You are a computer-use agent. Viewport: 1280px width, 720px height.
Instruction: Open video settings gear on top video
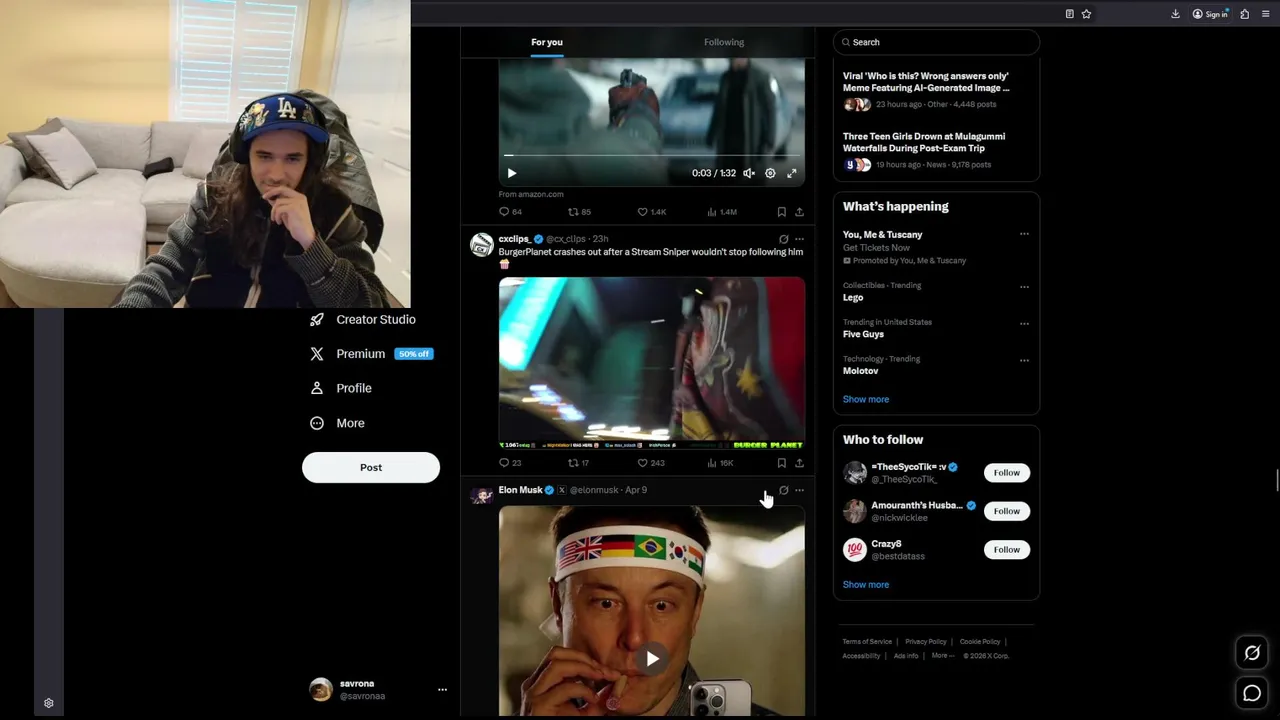tap(770, 173)
